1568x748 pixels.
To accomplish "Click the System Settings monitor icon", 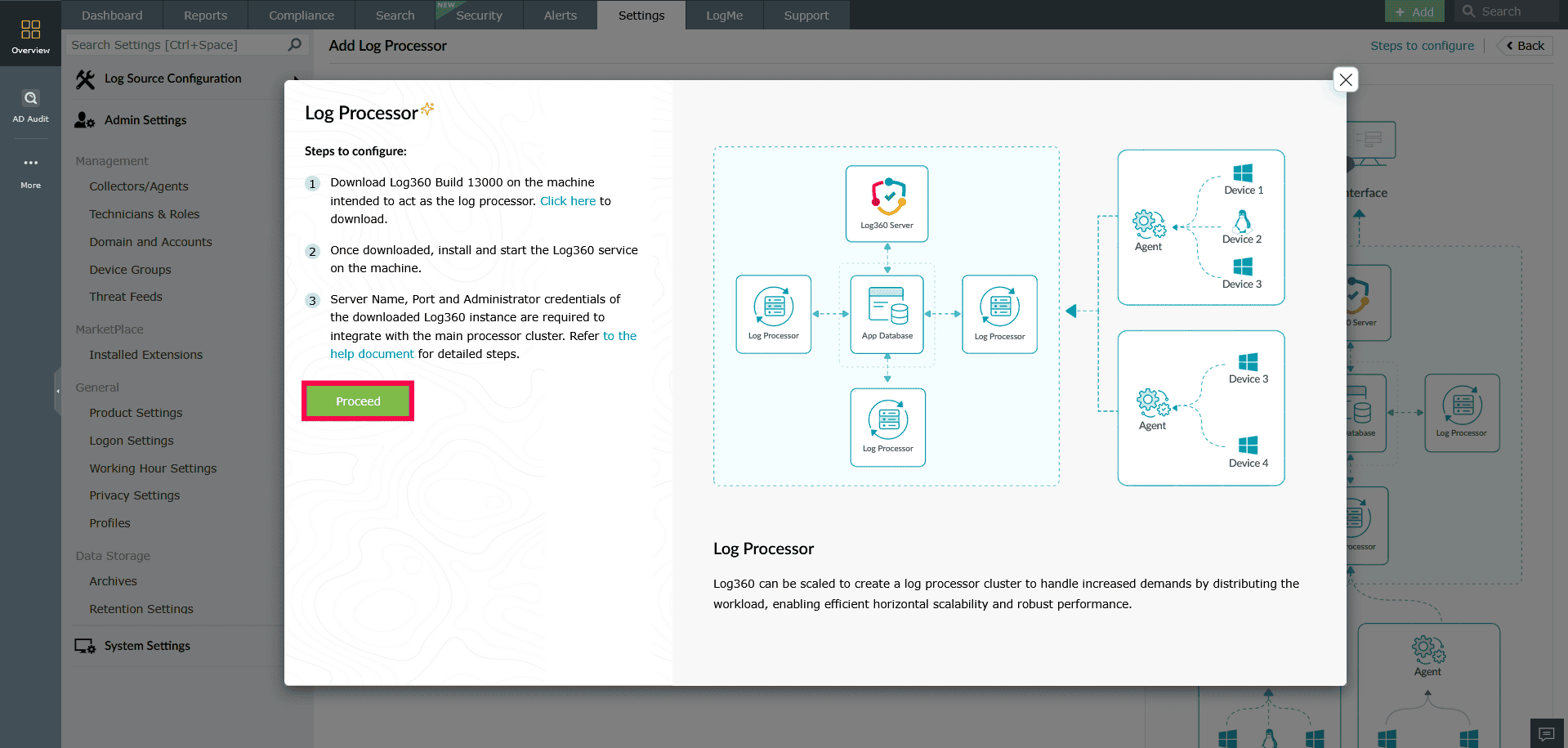I will tap(85, 646).
